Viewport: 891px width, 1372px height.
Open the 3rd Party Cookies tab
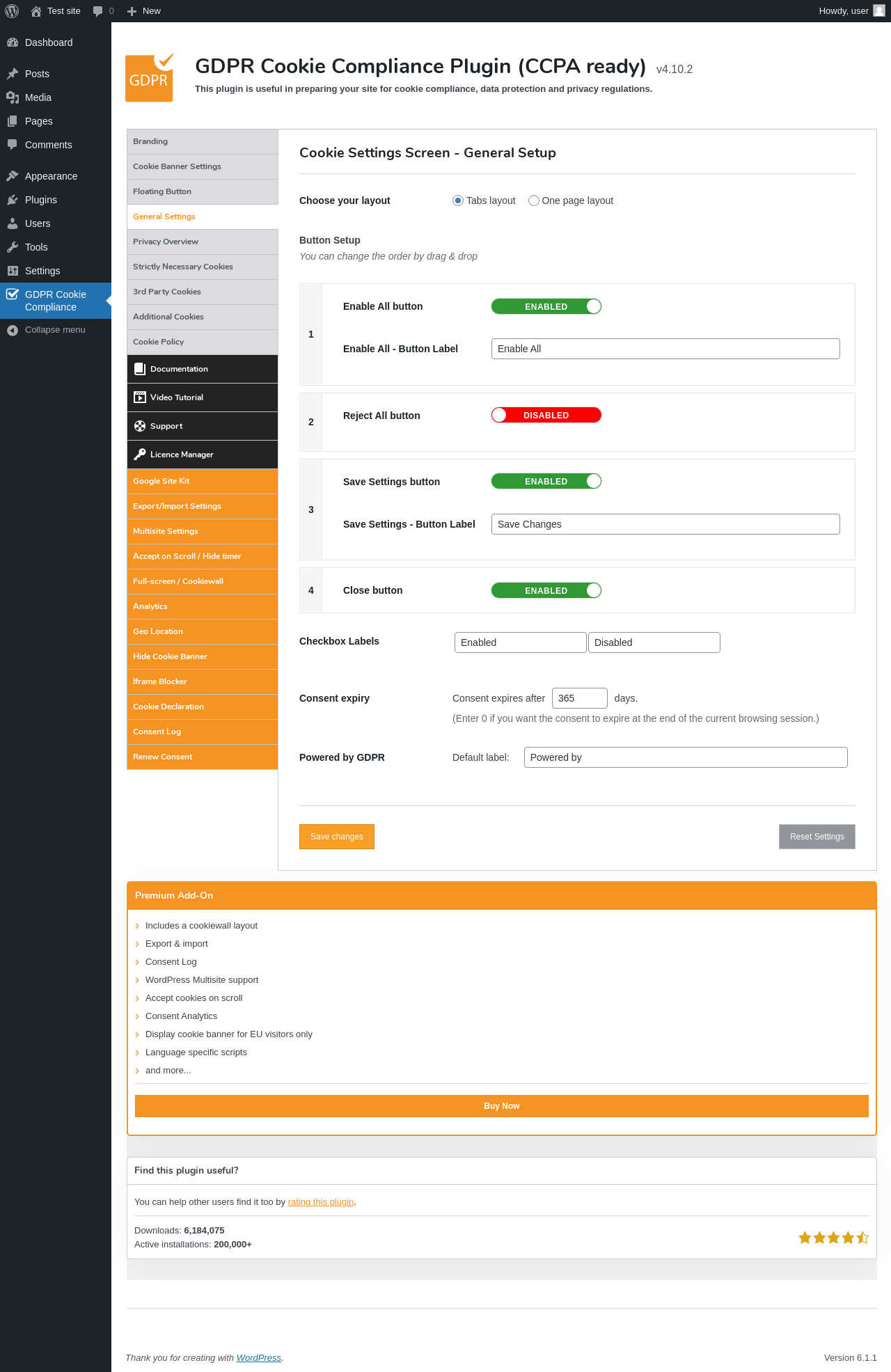coord(203,292)
